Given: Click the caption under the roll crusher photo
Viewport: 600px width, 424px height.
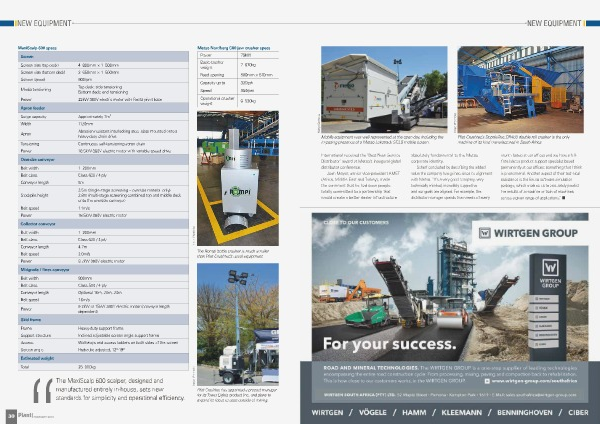Looking at the screenshot, I should (x=514, y=139).
